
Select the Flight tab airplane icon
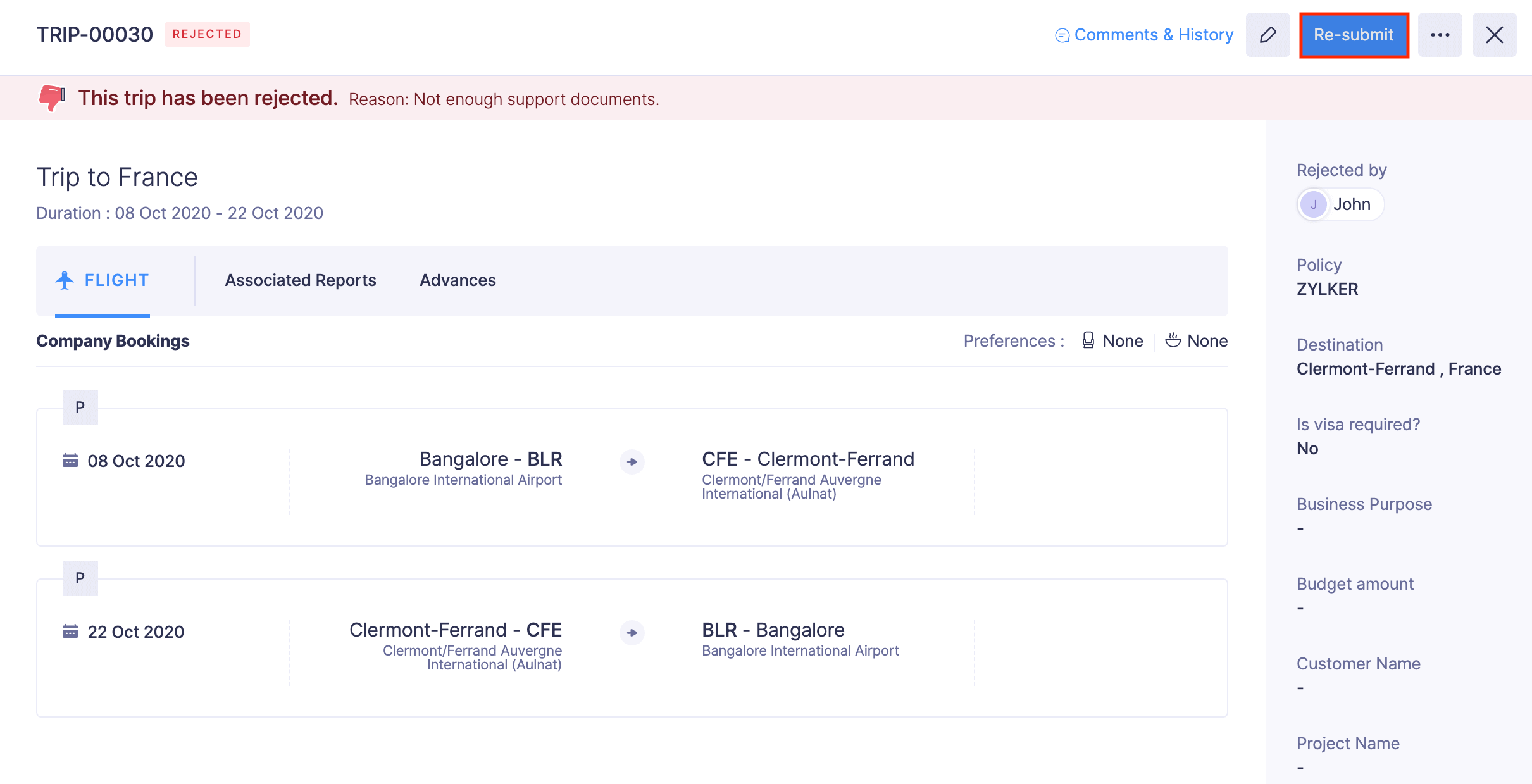[65, 280]
